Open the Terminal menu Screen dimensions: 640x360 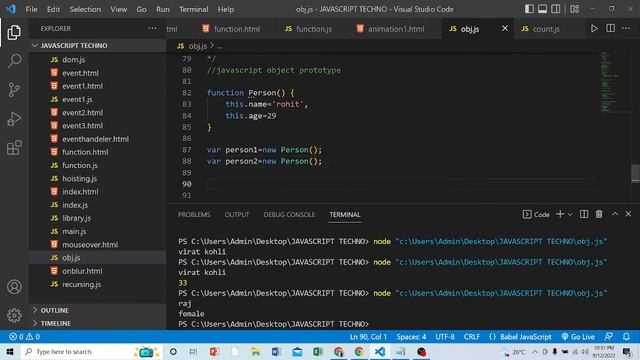click(193, 9)
